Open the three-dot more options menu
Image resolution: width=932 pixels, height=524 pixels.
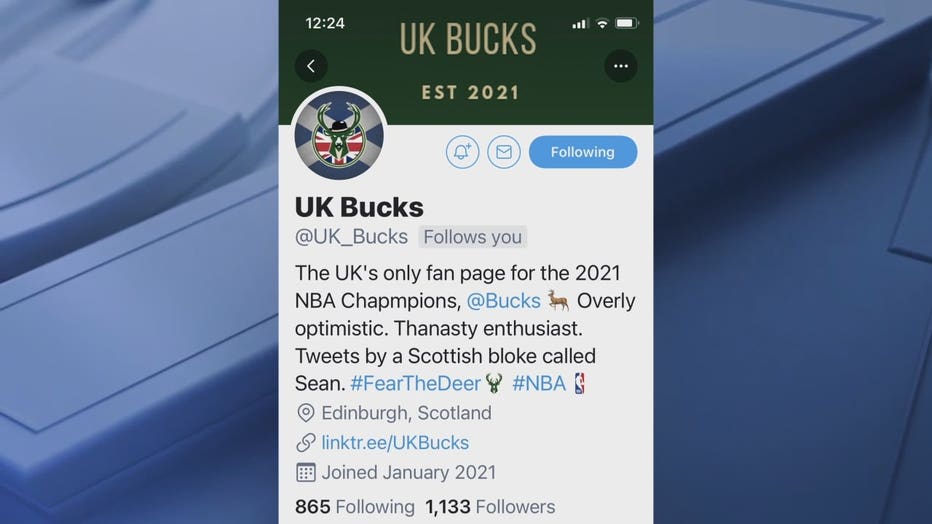[621, 66]
